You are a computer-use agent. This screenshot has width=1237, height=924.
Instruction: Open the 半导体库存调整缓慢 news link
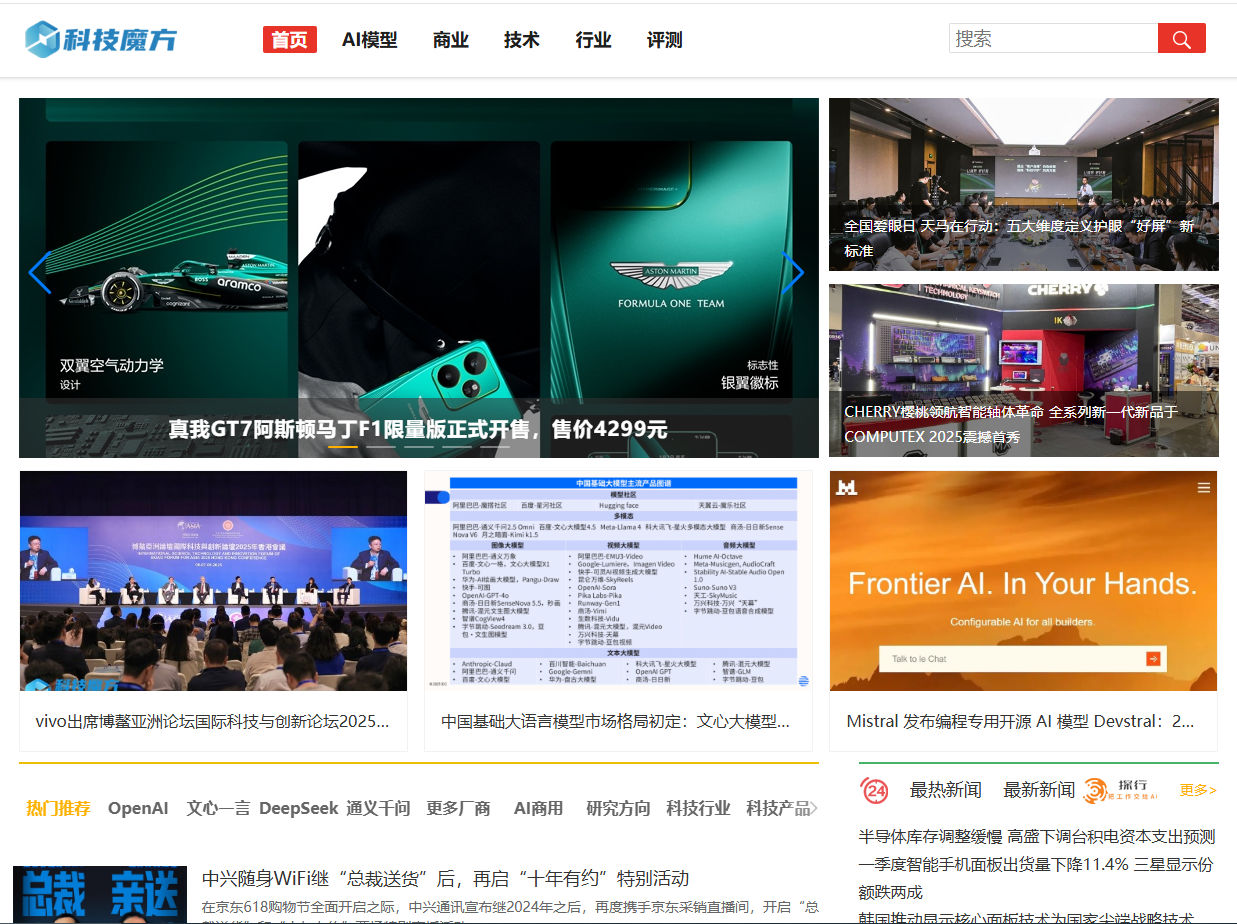1036,836
